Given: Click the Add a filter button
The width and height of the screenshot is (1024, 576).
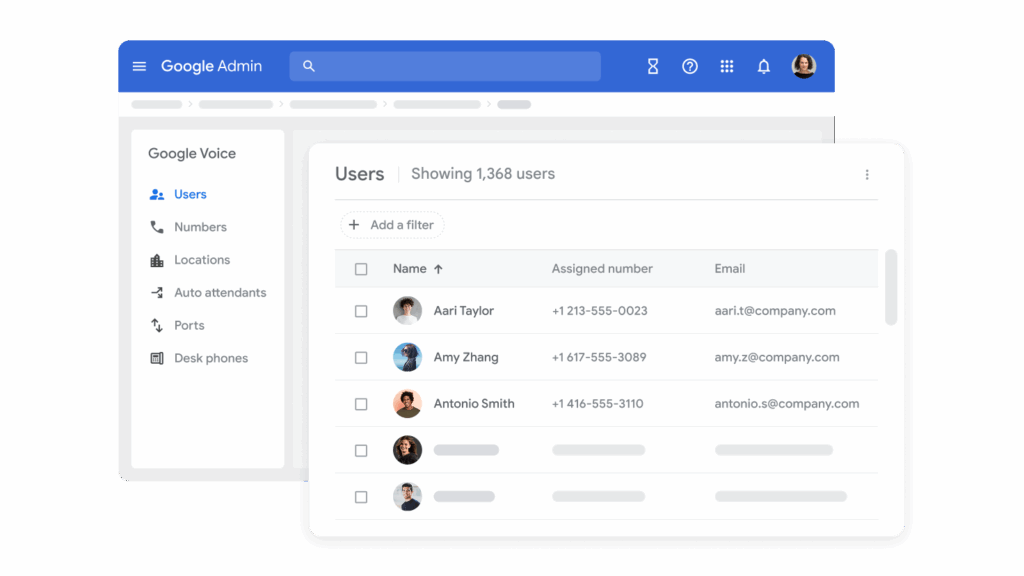Looking at the screenshot, I should click(392, 224).
